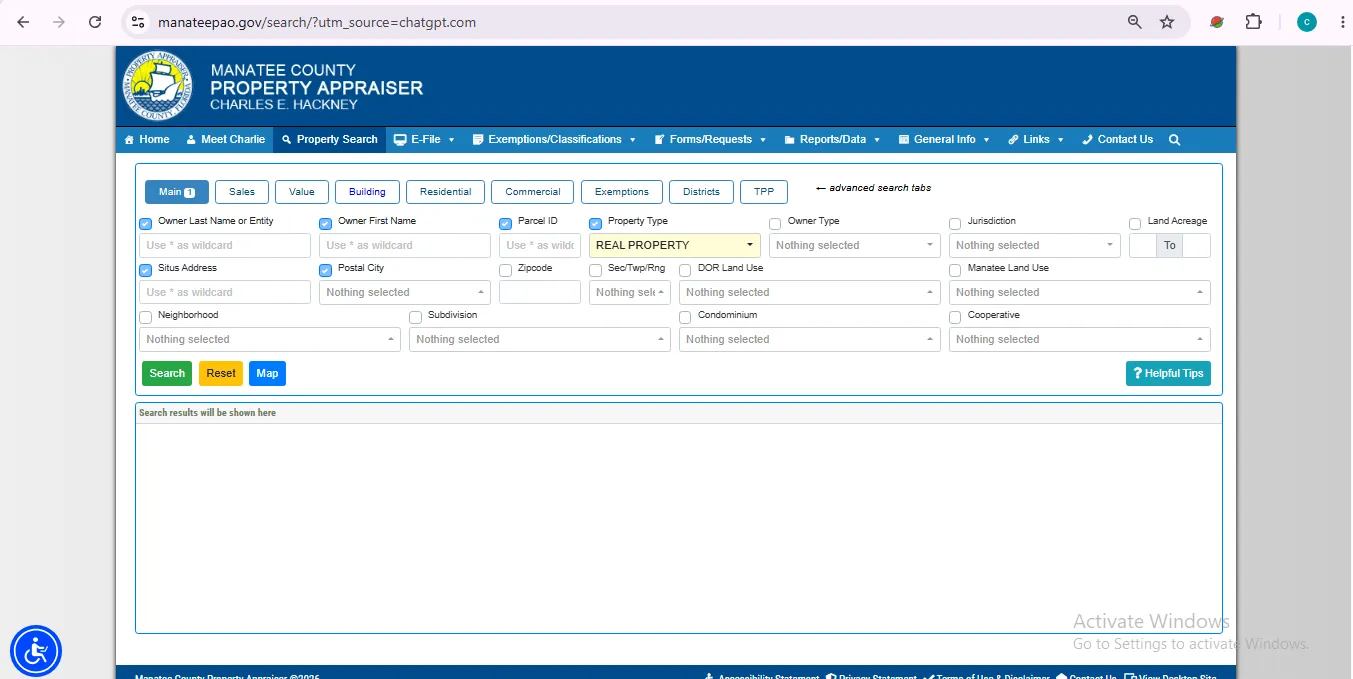Open the Subdivision dropdown
Viewport: 1353px width, 679px height.
click(x=540, y=339)
